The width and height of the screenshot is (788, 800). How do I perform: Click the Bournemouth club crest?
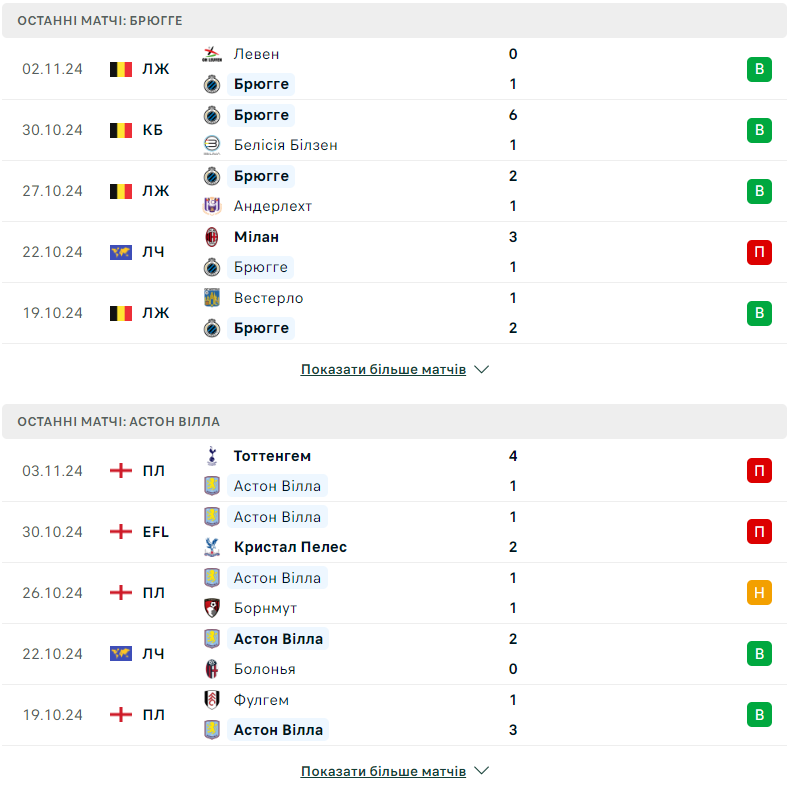click(212, 608)
